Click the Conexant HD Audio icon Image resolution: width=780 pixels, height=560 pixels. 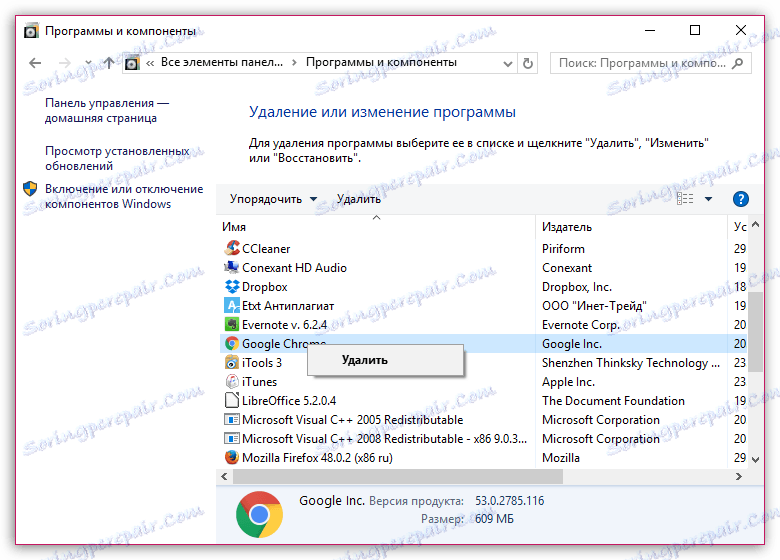[x=232, y=267]
